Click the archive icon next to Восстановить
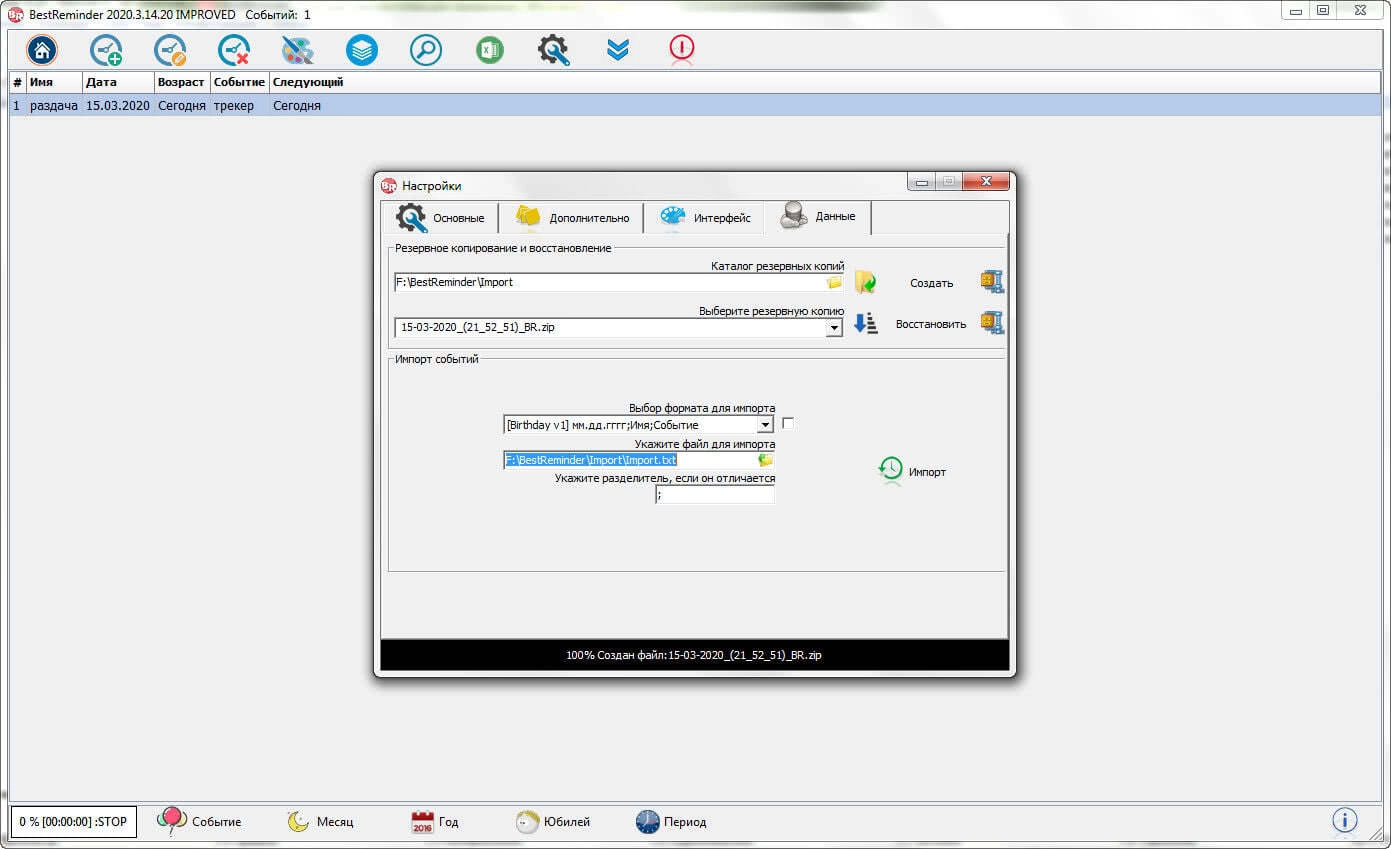The height and width of the screenshot is (849, 1391). [x=992, y=323]
